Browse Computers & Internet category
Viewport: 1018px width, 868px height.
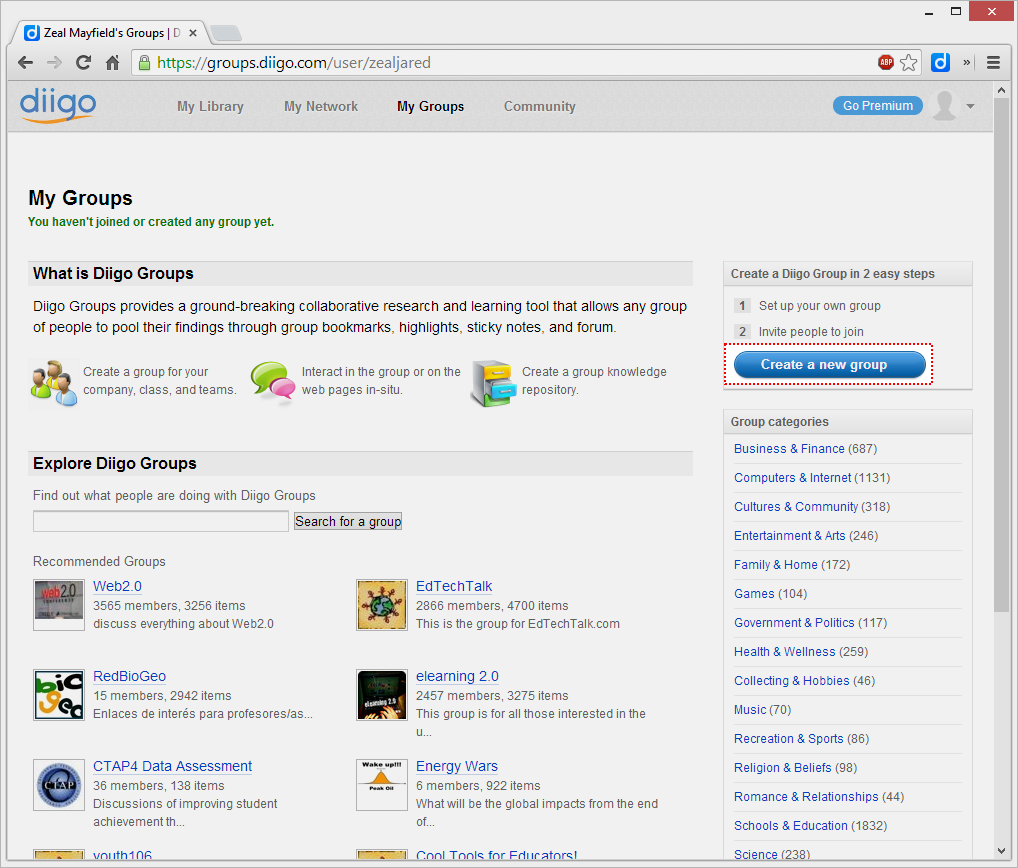point(792,478)
